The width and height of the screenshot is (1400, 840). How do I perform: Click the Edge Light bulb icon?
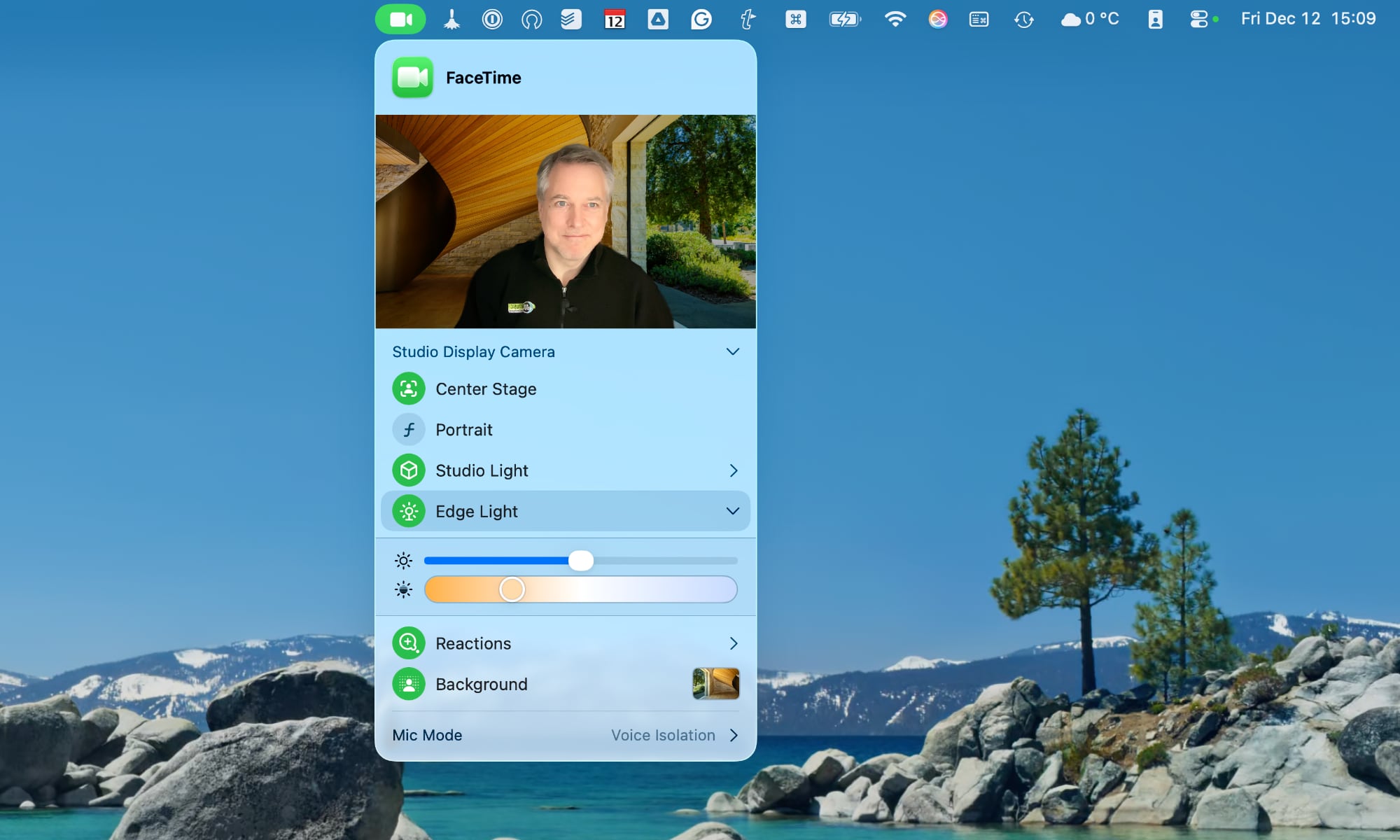[409, 511]
